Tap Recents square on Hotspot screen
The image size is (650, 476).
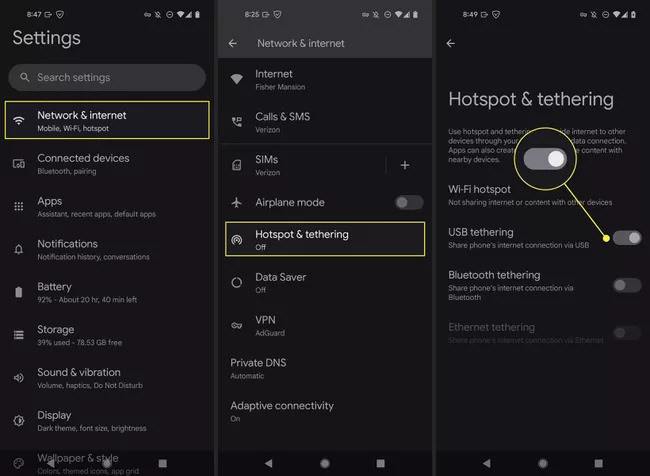point(599,463)
